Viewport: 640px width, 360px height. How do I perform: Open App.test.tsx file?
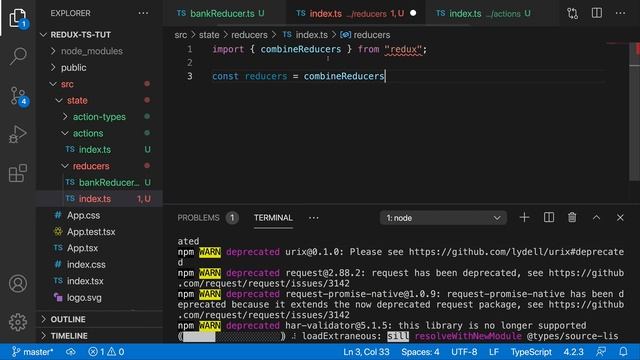point(91,231)
